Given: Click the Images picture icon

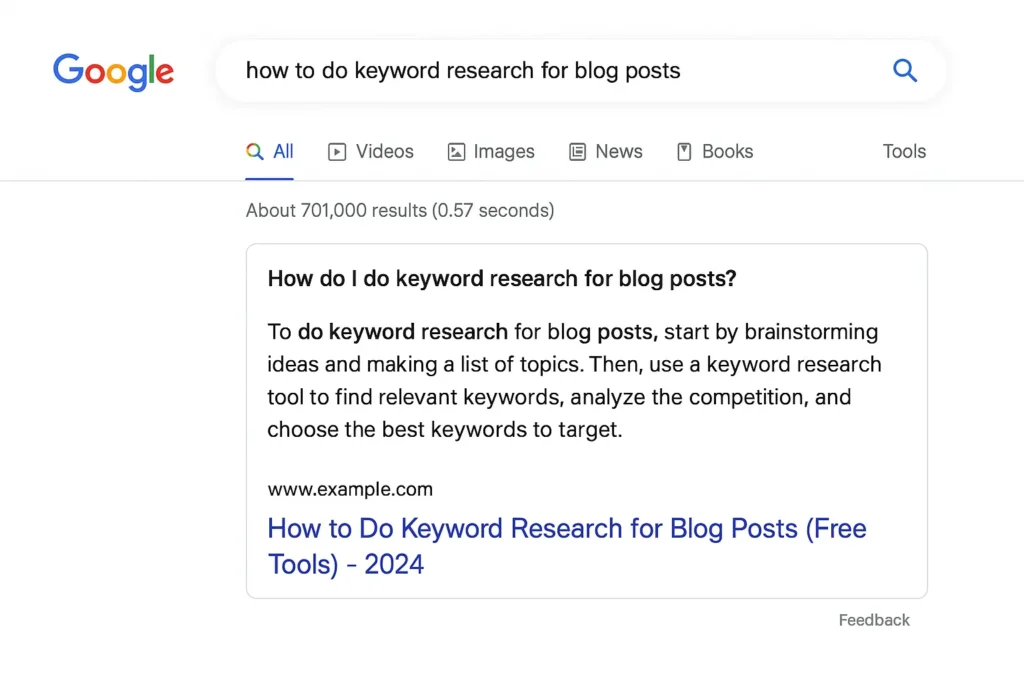Looking at the screenshot, I should coord(457,151).
